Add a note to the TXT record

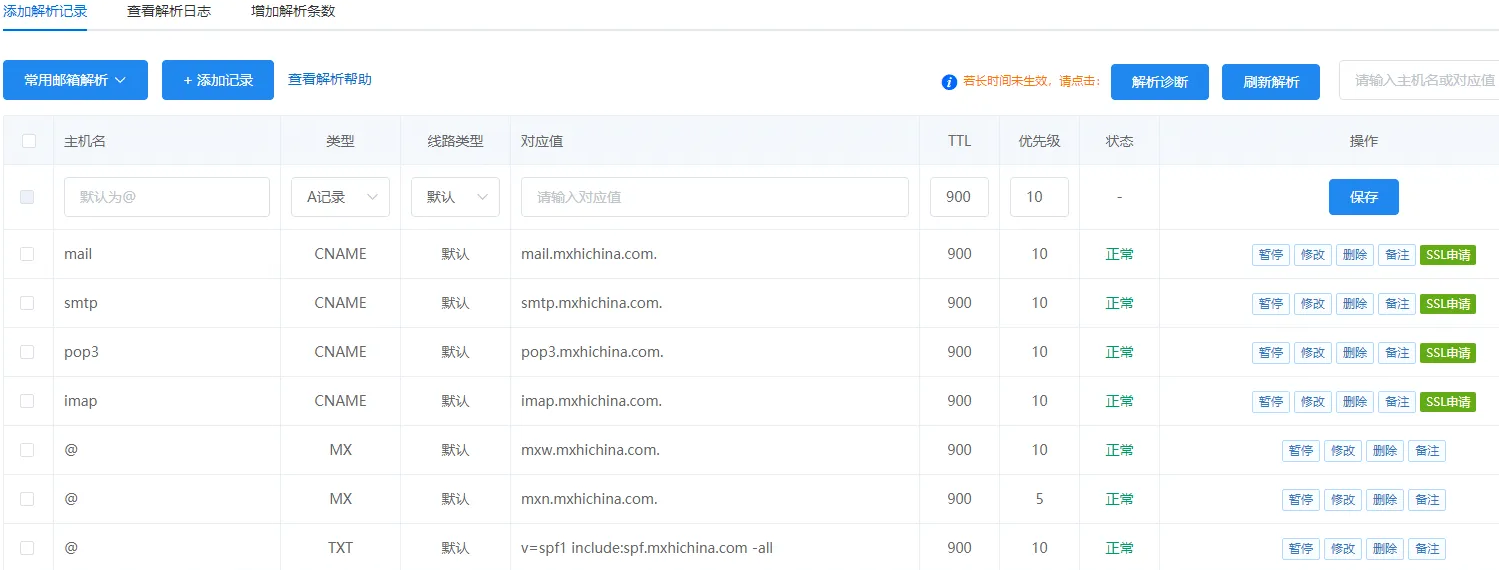[1426, 549]
